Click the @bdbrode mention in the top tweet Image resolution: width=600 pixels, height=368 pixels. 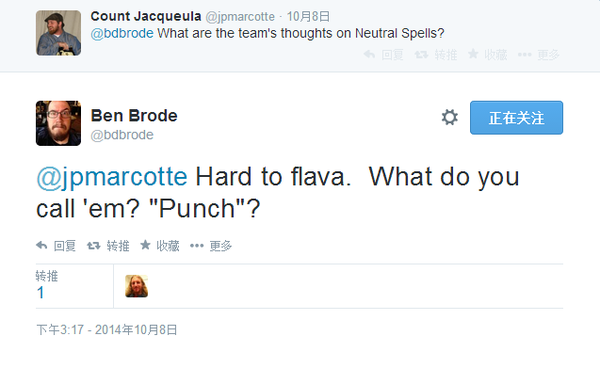pyautogui.click(x=122, y=33)
